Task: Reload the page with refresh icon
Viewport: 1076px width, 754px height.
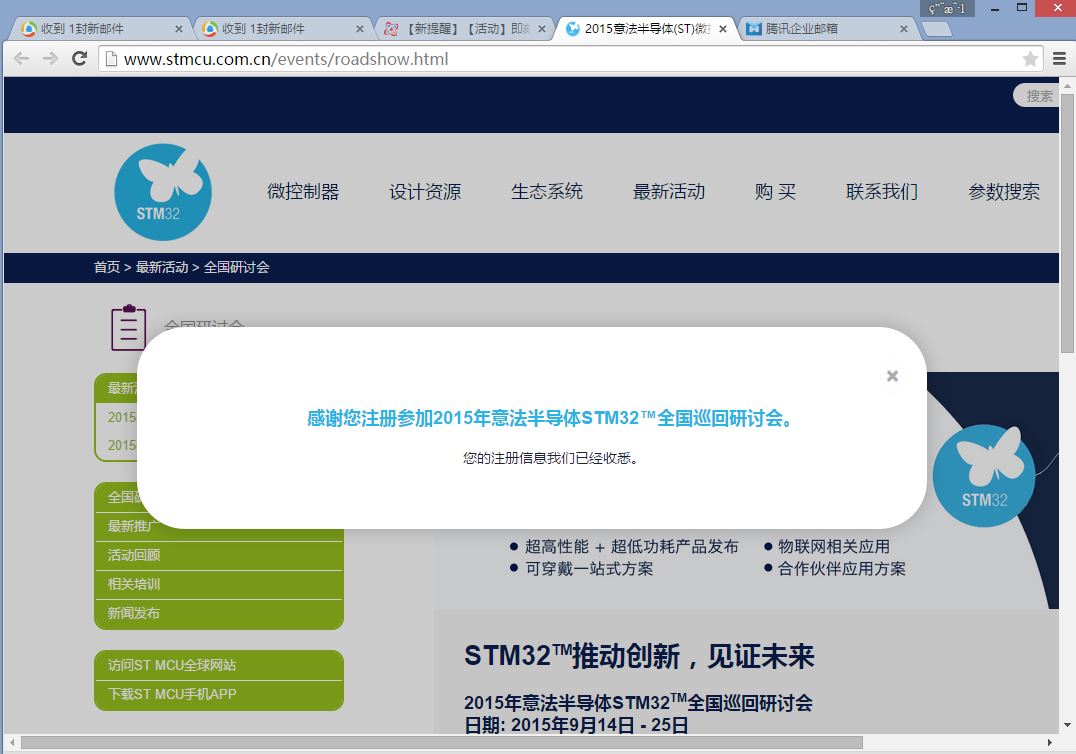Action: [x=80, y=58]
